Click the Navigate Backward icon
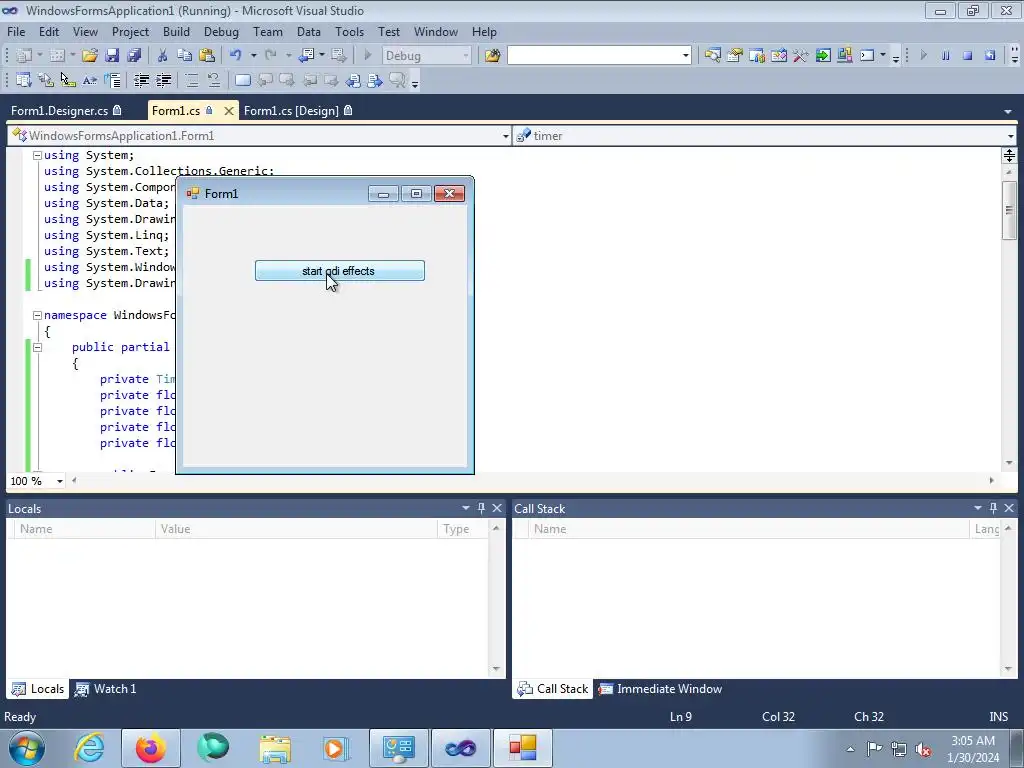Screen dimensions: 1024x768 point(306,56)
